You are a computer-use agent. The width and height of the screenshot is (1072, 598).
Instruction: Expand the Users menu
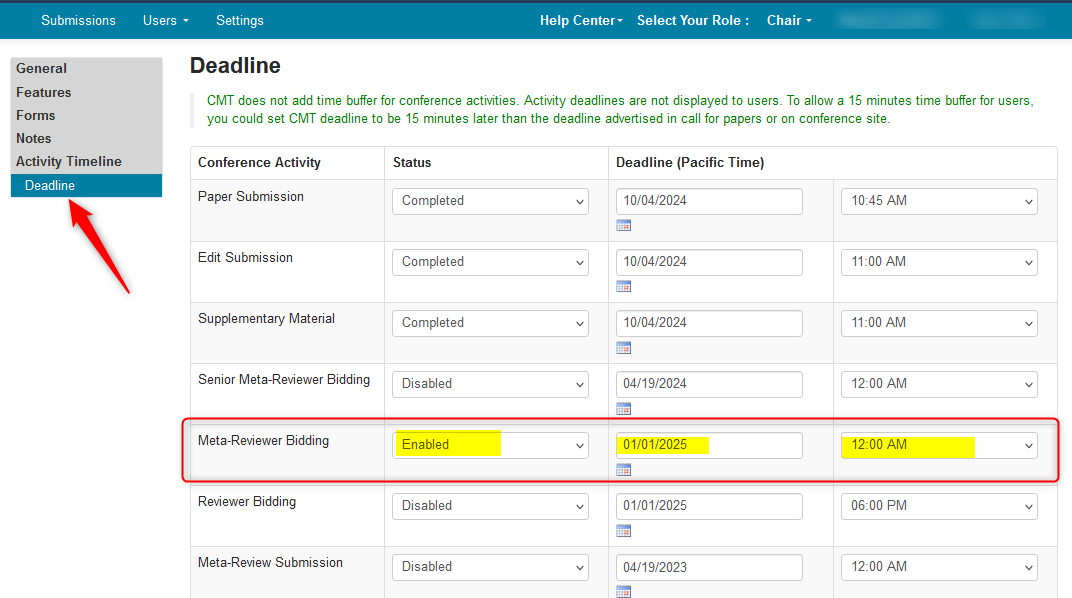pos(165,21)
